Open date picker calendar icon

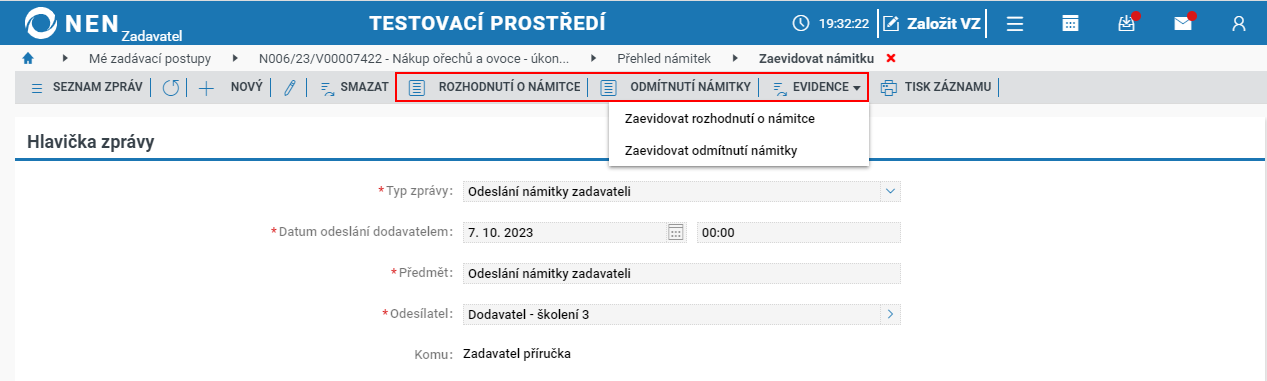(675, 232)
